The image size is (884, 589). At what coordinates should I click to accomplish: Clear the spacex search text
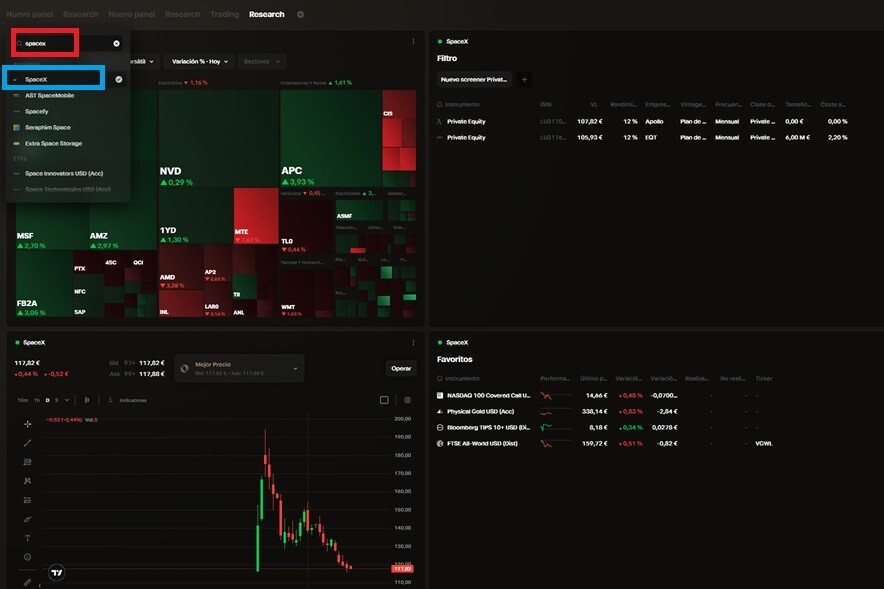[116, 43]
